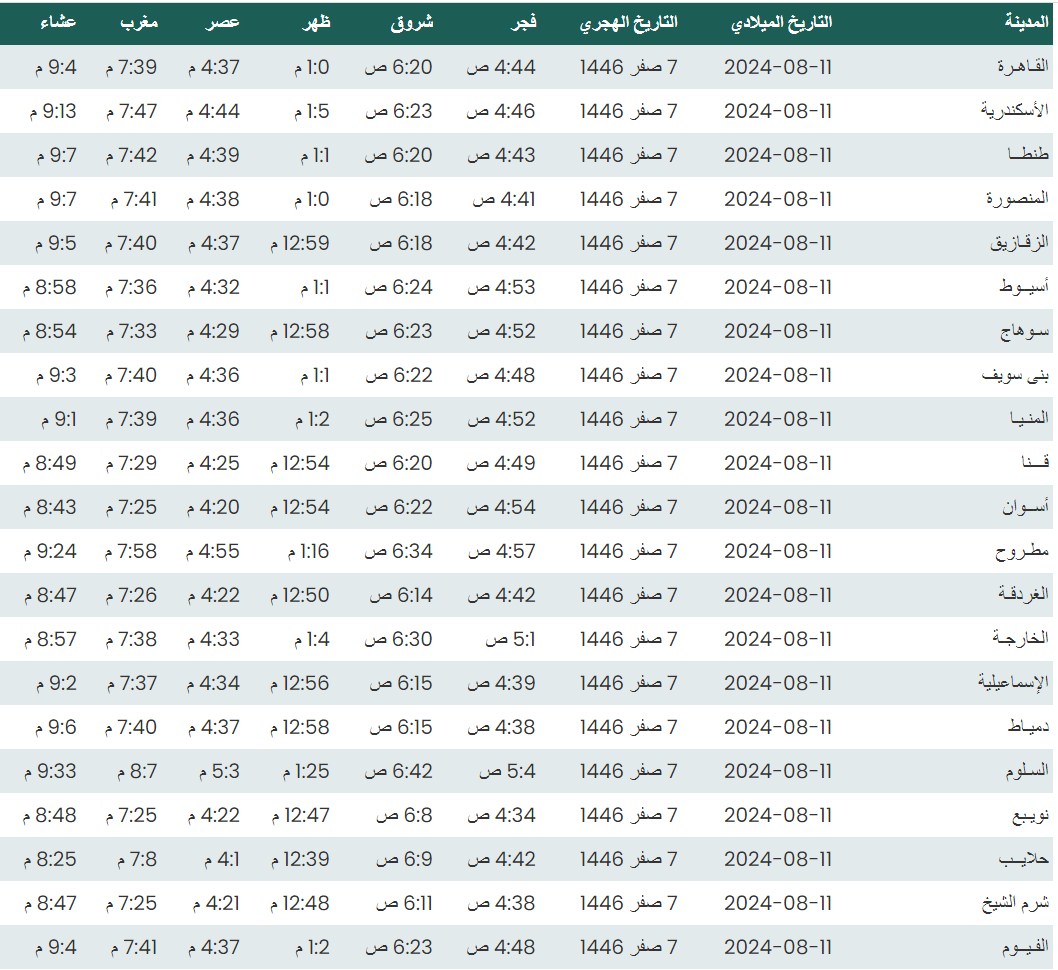The height and width of the screenshot is (970, 1058).
Task: Select the أسوان city cell
Action: click(x=1025, y=507)
